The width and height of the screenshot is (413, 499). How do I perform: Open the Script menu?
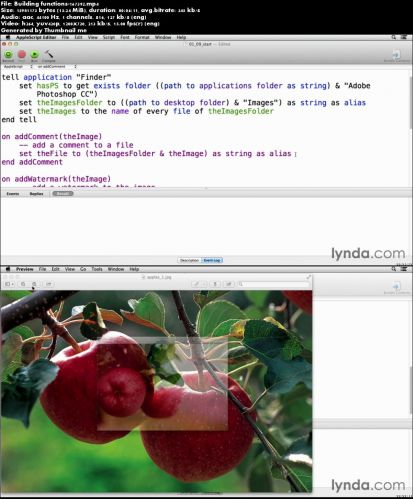109,37
